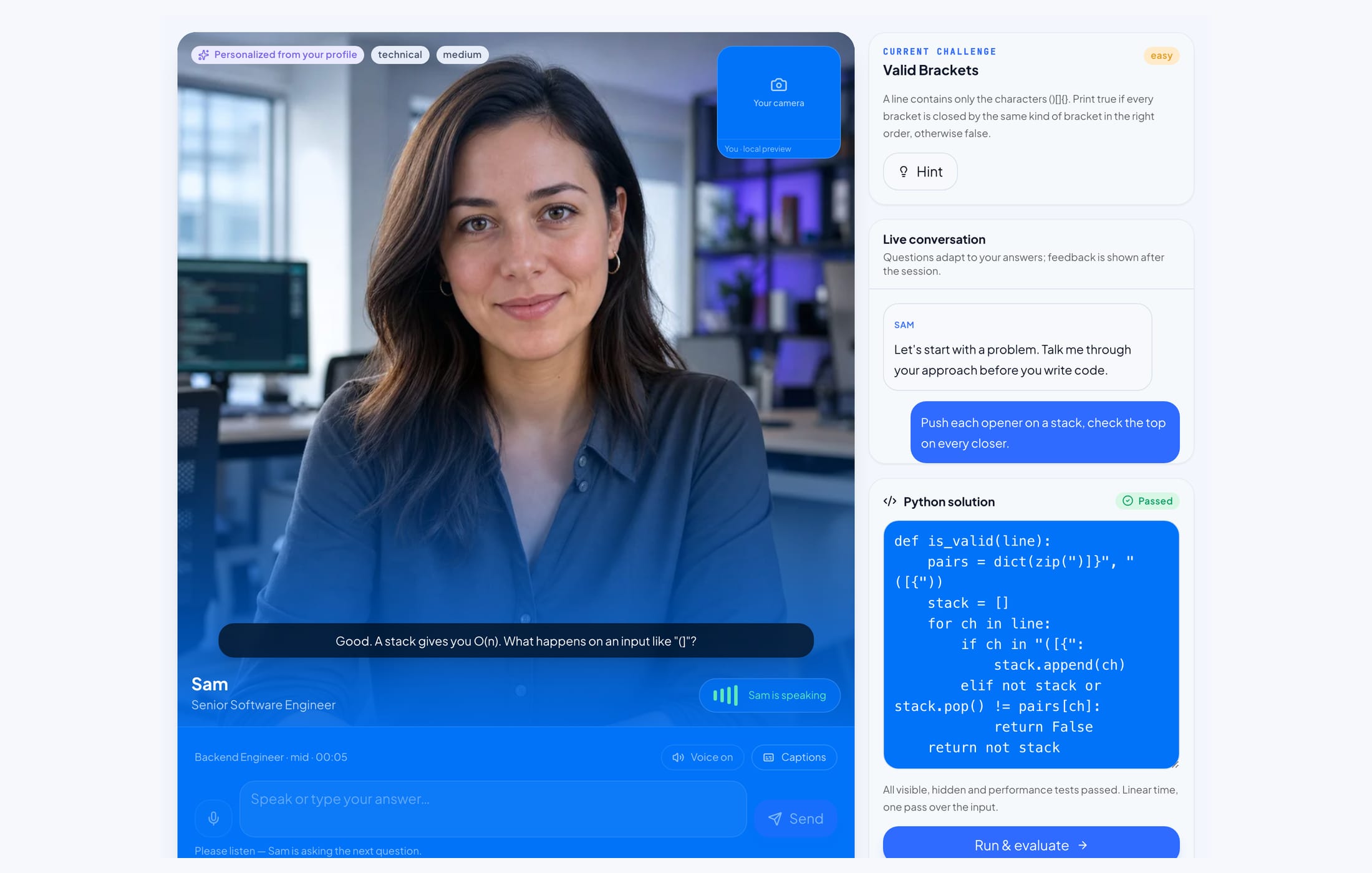Click Sam's message "Let's start with a problem"
This screenshot has height=873, width=1372.
tap(1017, 347)
